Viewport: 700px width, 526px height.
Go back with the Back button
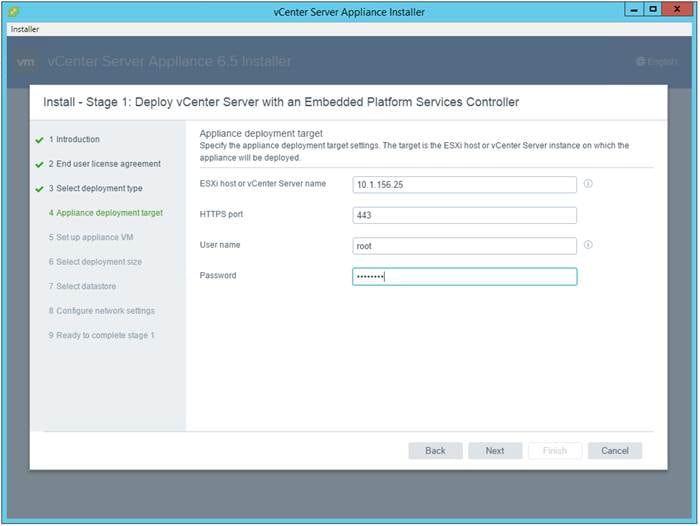pyautogui.click(x=435, y=451)
